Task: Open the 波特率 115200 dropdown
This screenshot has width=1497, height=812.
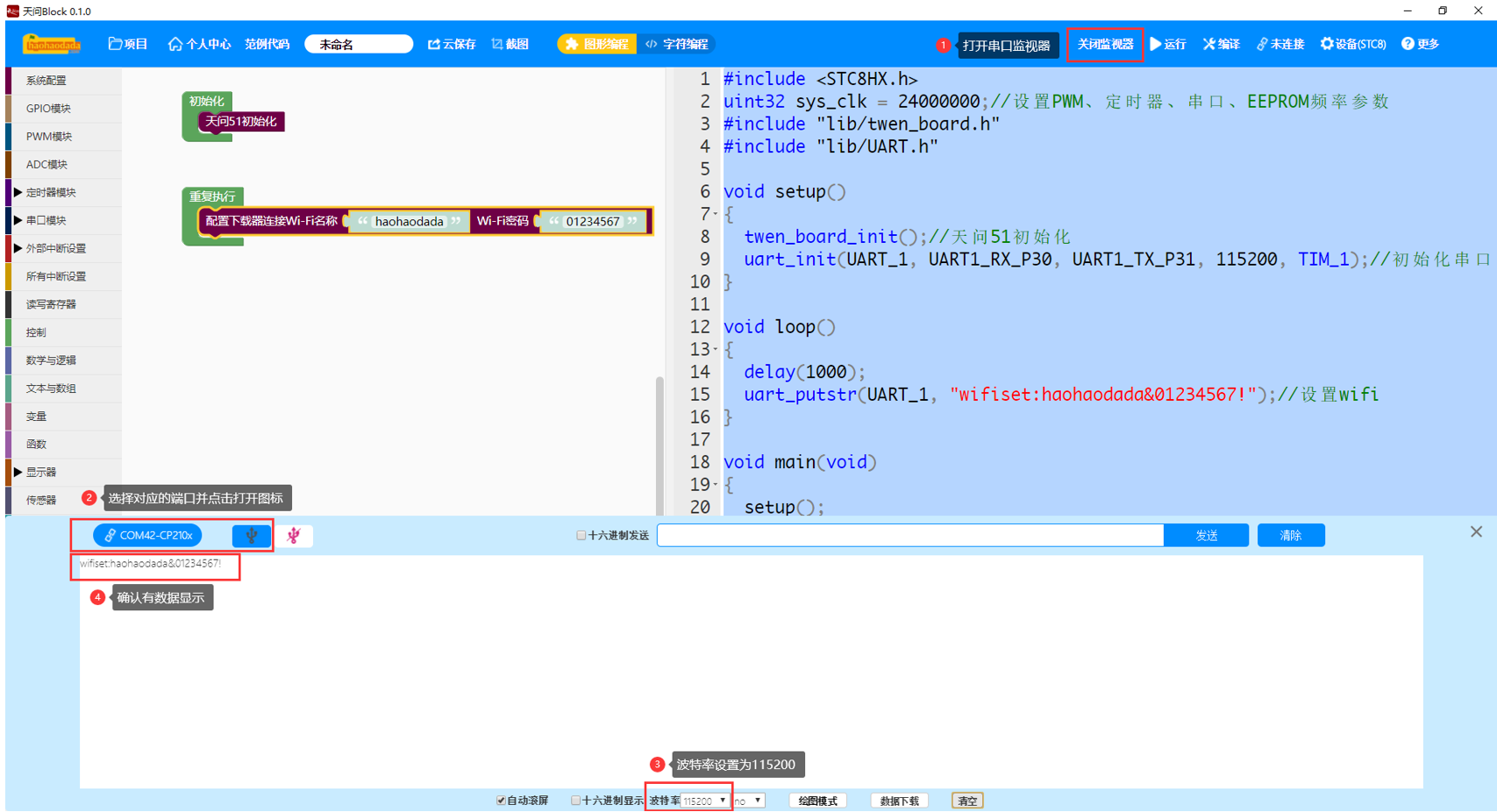Action: coord(705,801)
